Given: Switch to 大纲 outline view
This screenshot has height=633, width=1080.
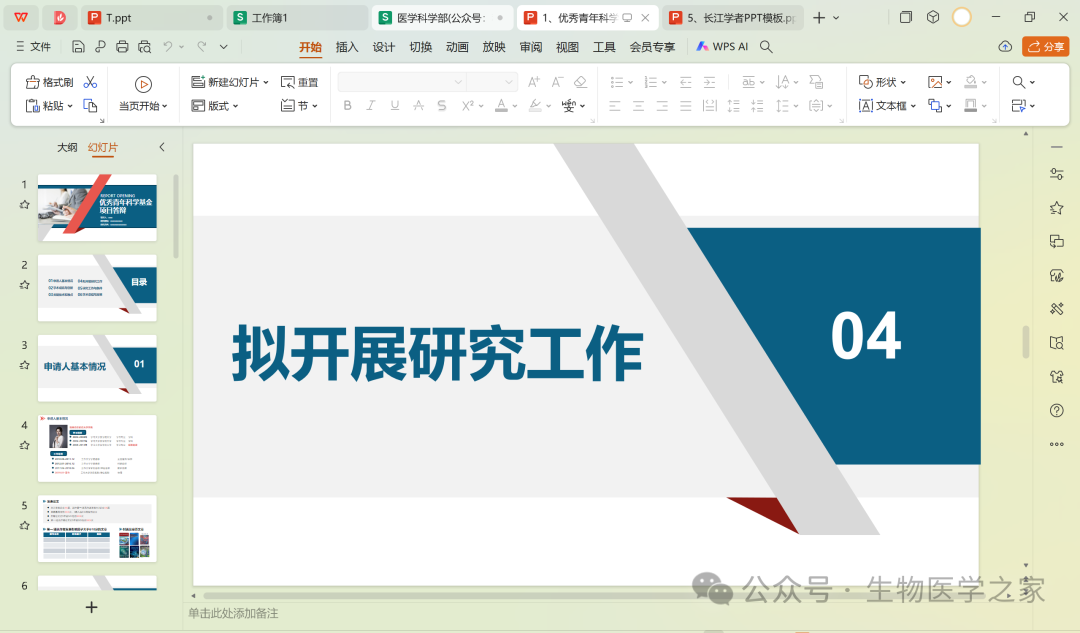Looking at the screenshot, I should [x=67, y=147].
